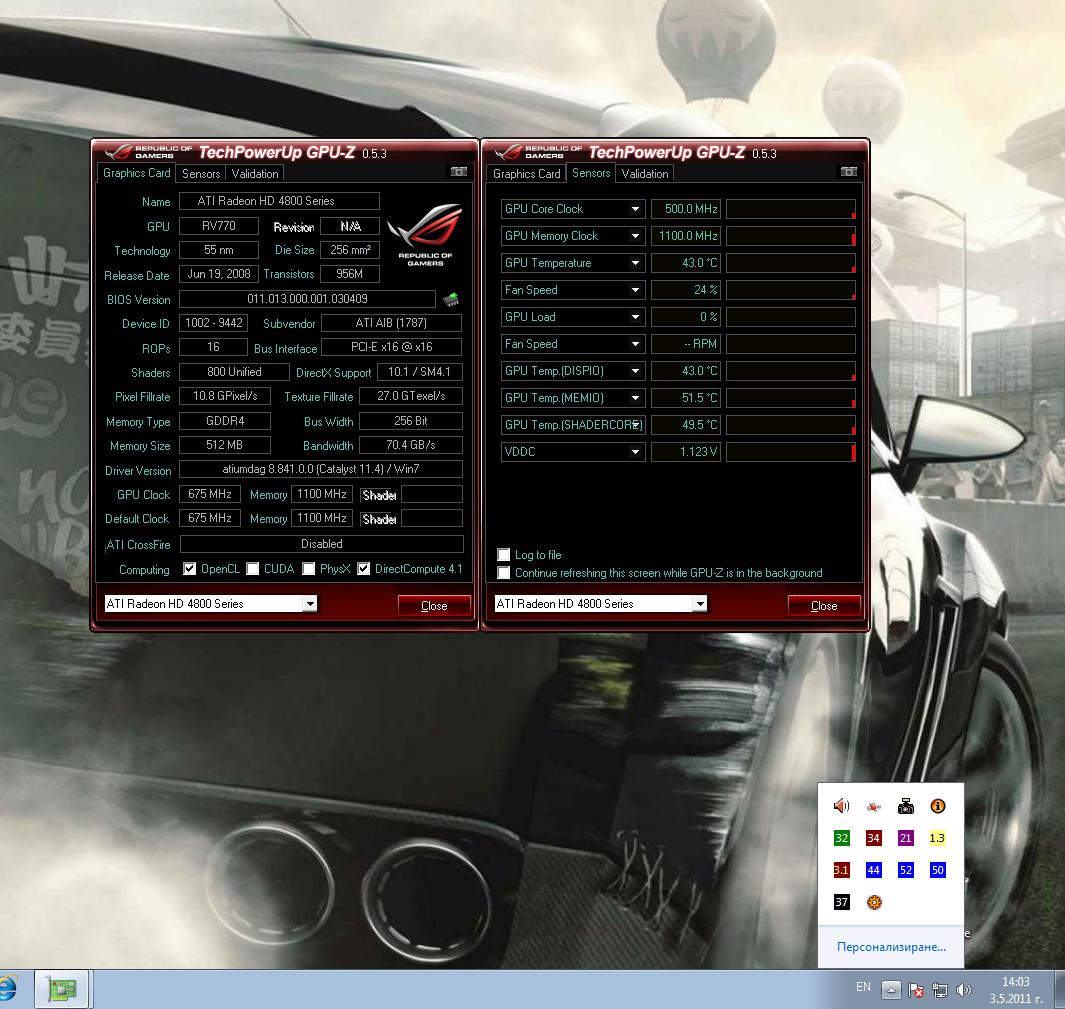Click the VDDC graph bar

coord(791,452)
